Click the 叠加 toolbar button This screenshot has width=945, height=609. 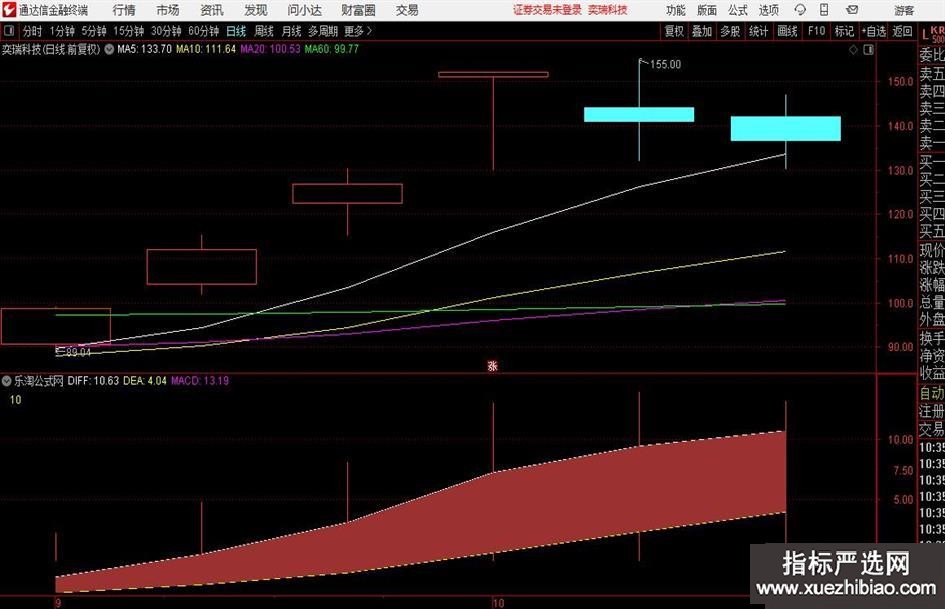click(x=702, y=31)
